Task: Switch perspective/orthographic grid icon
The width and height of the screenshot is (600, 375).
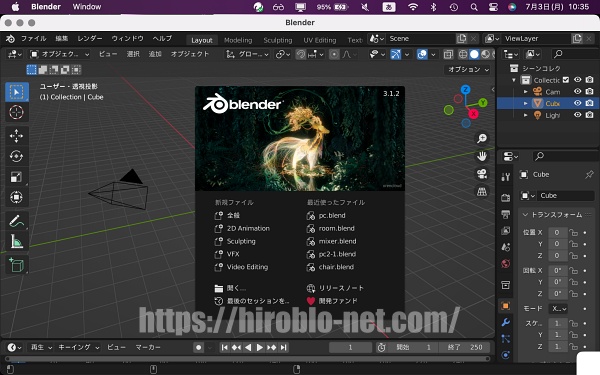Action: click(482, 192)
